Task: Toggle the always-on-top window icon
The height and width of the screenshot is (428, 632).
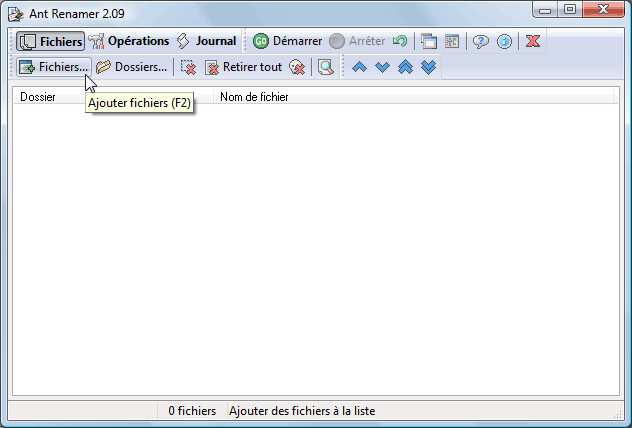Action: [429, 41]
